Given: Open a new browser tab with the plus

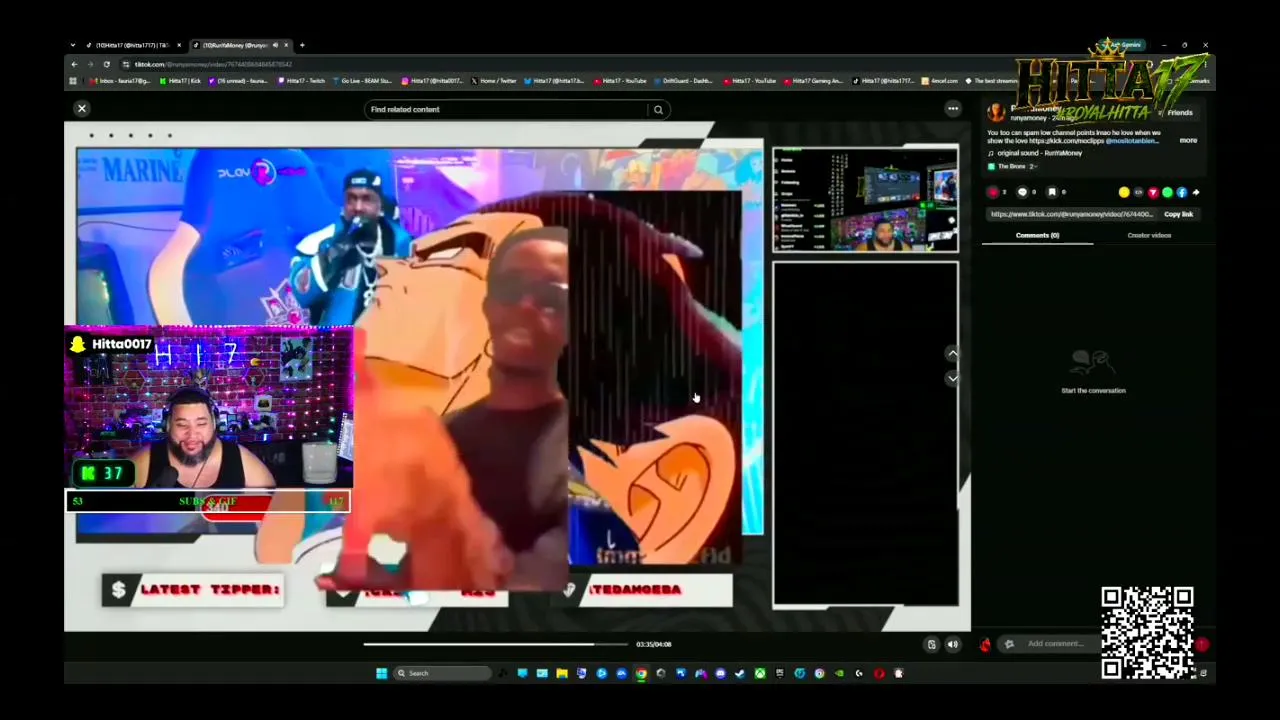Looking at the screenshot, I should click(x=302, y=45).
